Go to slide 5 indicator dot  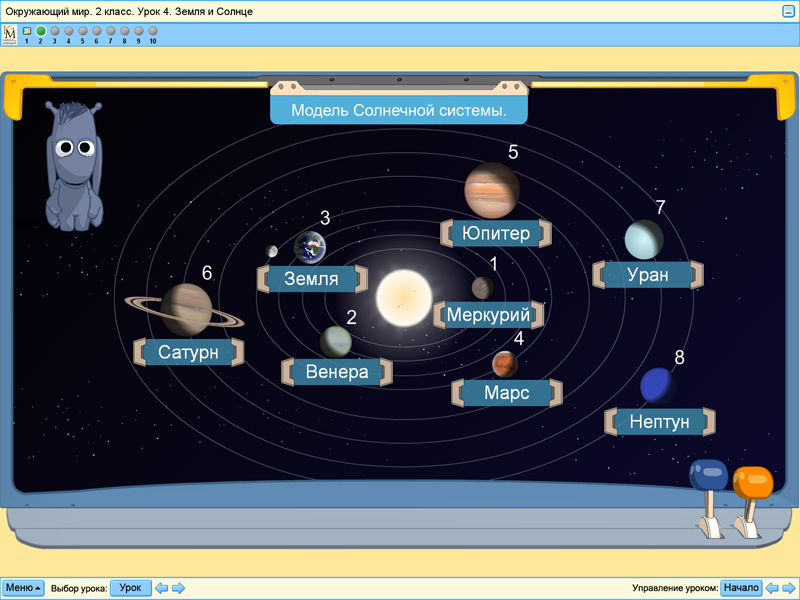[x=83, y=31]
